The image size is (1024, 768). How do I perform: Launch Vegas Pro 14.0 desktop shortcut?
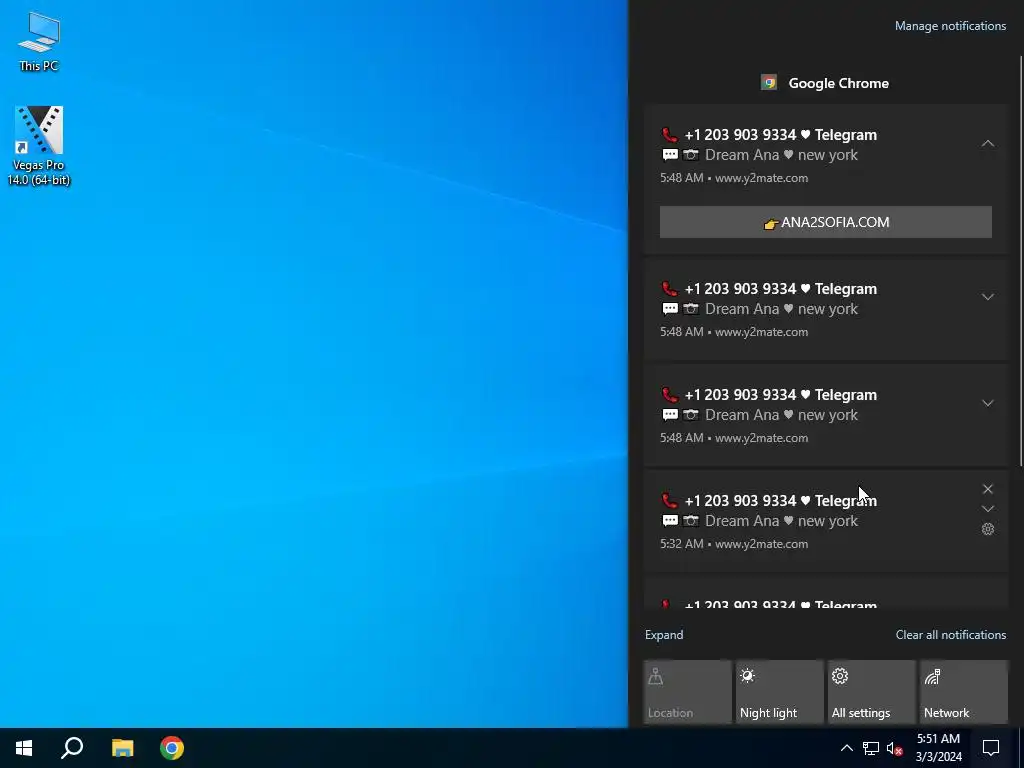(x=39, y=146)
